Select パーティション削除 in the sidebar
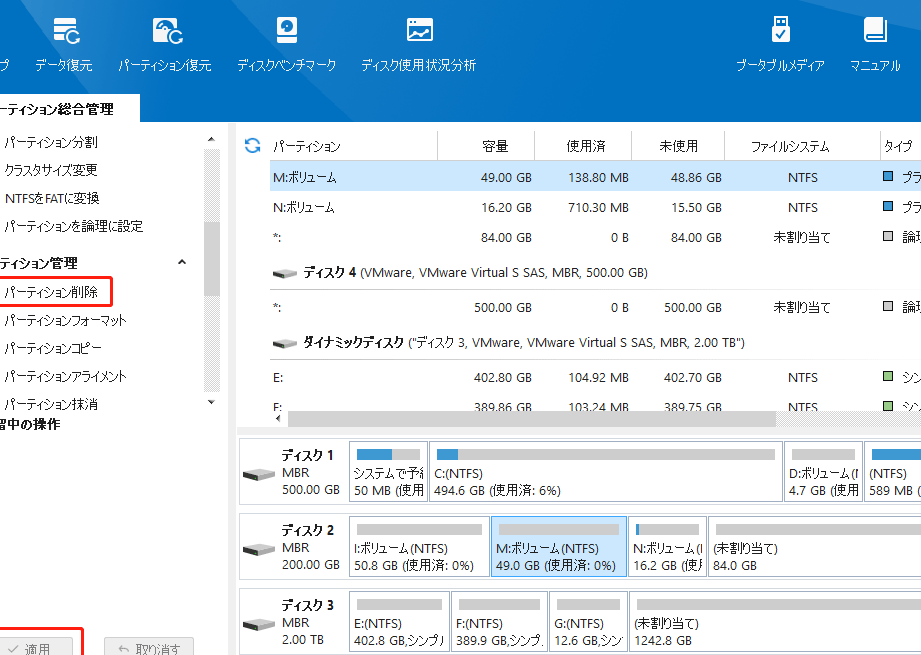921x655 pixels. (52, 292)
